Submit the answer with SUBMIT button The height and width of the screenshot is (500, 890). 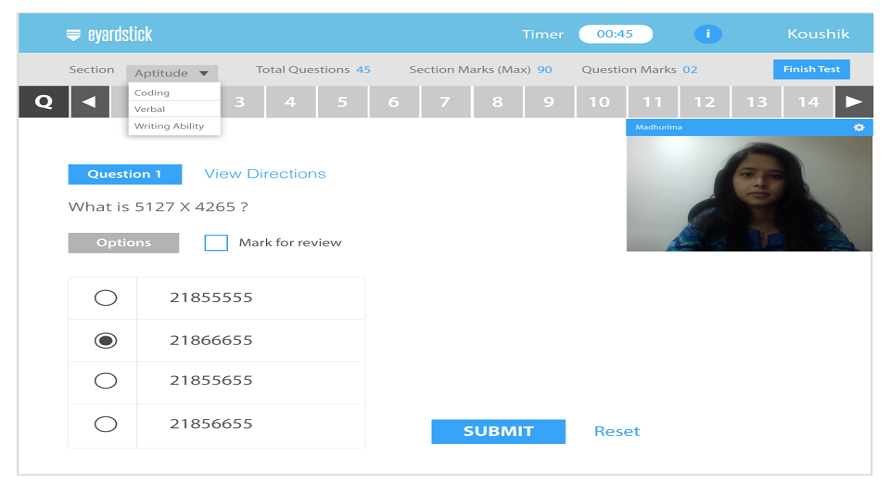[498, 431]
